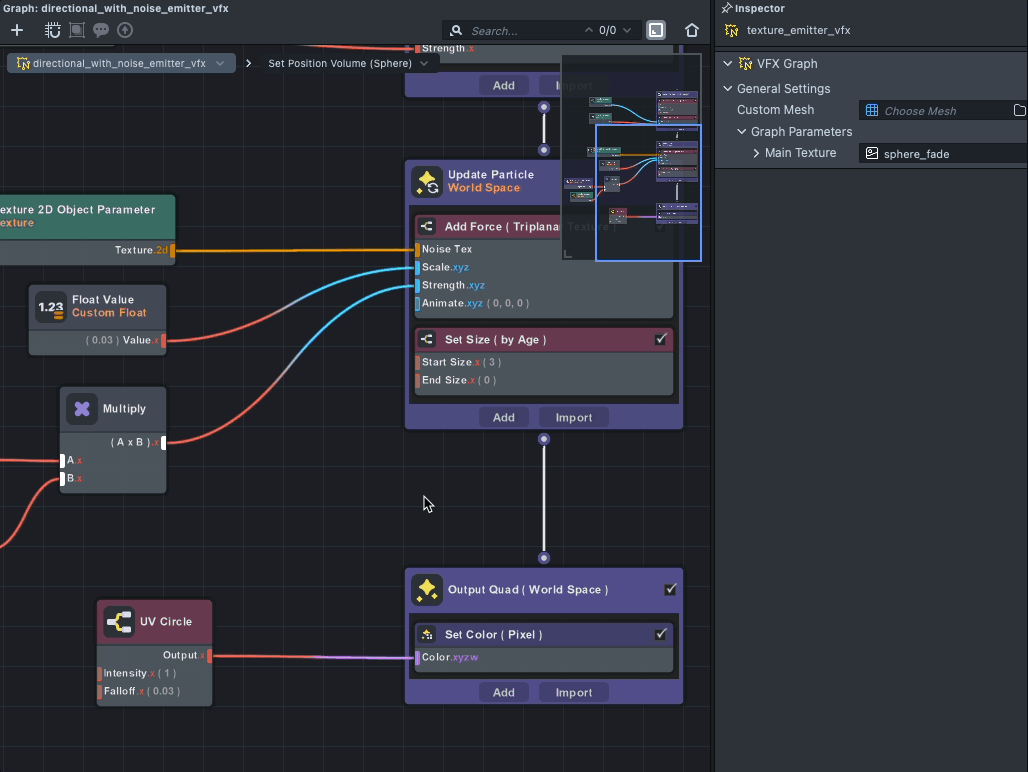Click the Inspector pin icon

pos(725,9)
